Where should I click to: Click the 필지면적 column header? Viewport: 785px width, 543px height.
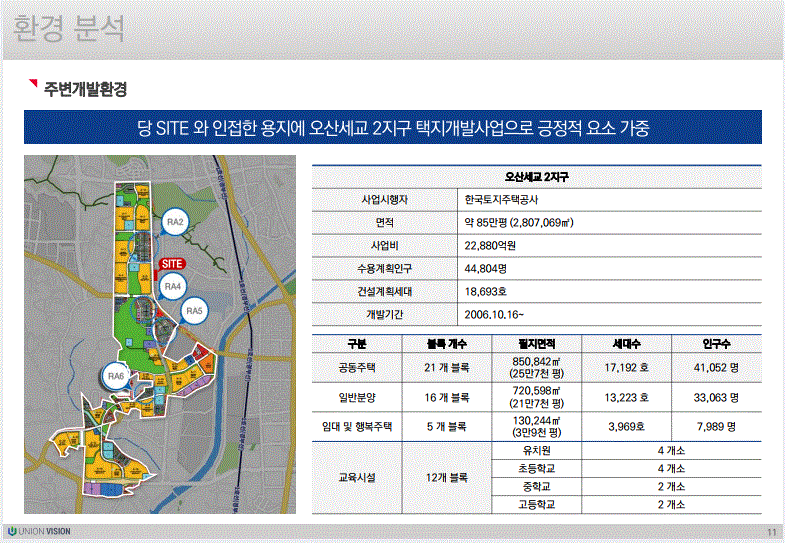[537, 344]
